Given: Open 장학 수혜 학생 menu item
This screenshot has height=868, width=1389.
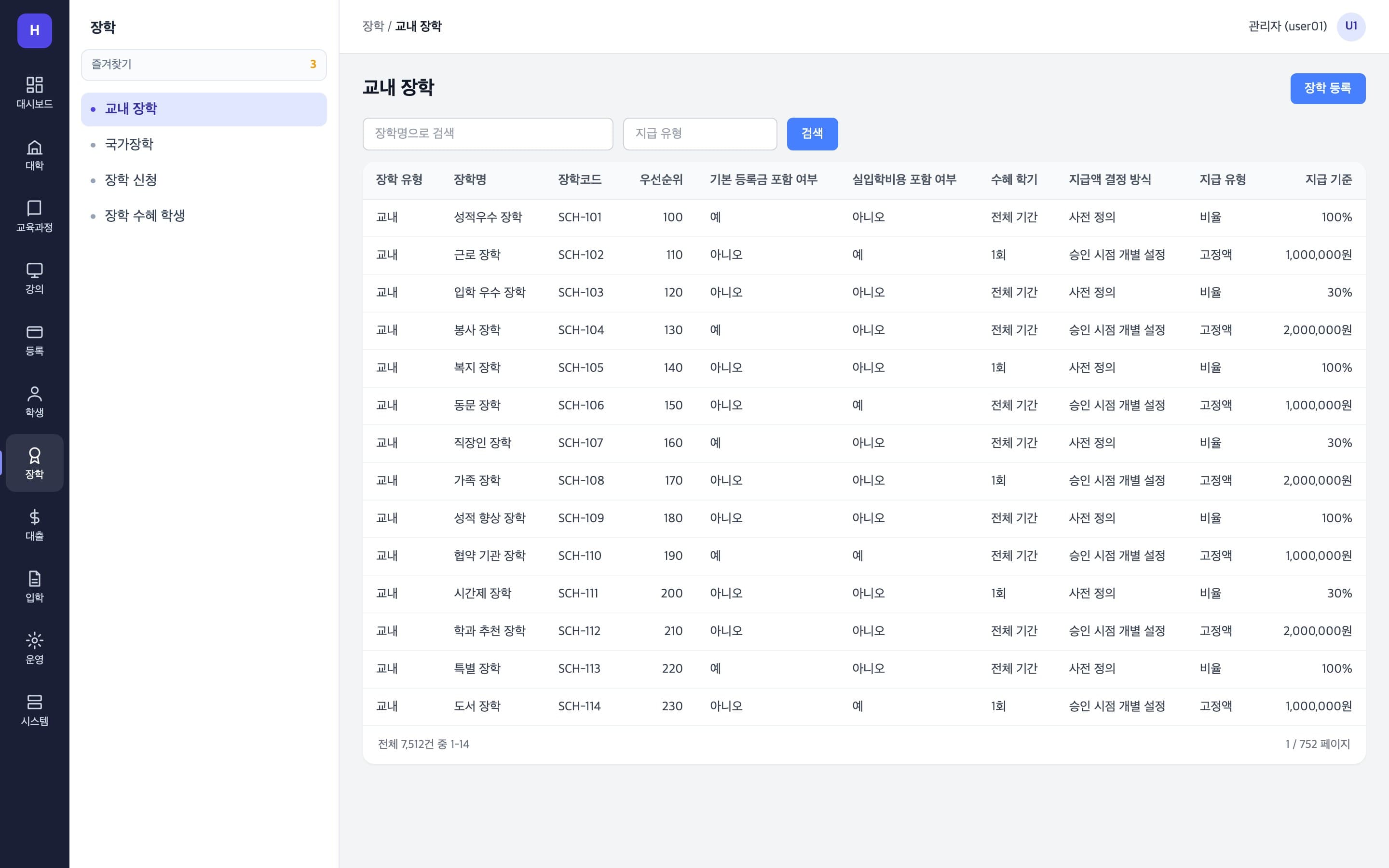Looking at the screenshot, I should click(204, 216).
